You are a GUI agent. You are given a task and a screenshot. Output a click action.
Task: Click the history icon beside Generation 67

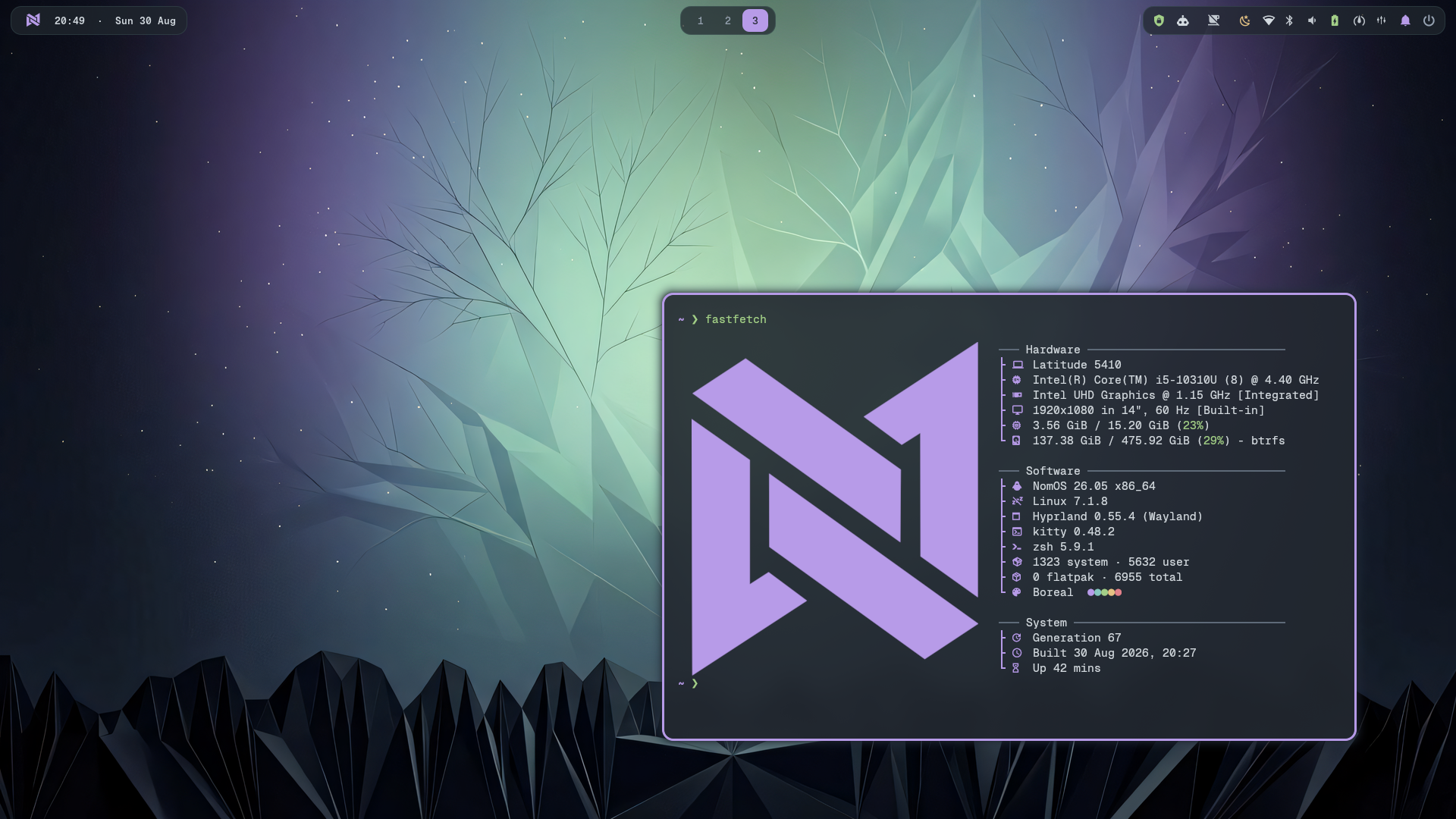(x=1017, y=638)
